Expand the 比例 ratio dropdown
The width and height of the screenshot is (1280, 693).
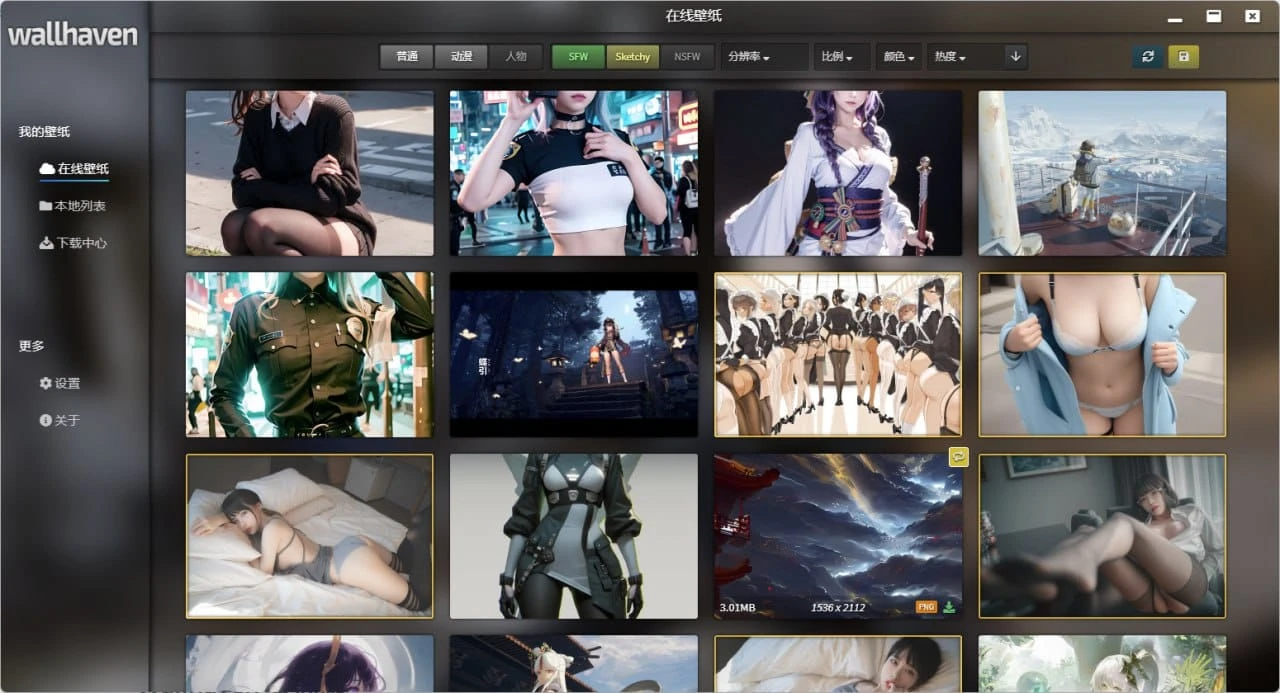click(837, 57)
